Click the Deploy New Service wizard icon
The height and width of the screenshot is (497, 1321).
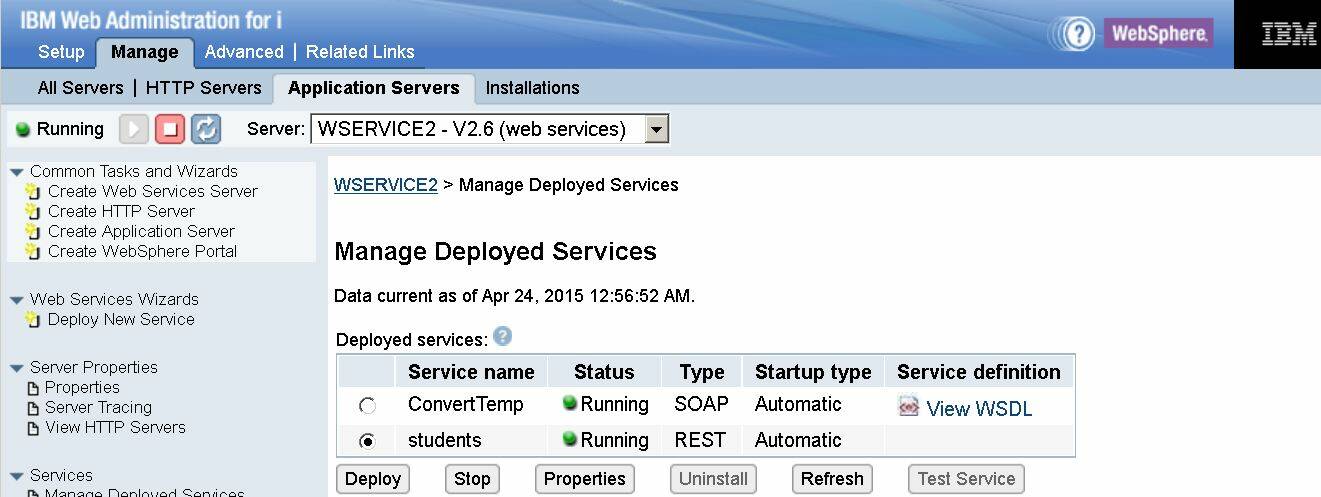(33, 319)
